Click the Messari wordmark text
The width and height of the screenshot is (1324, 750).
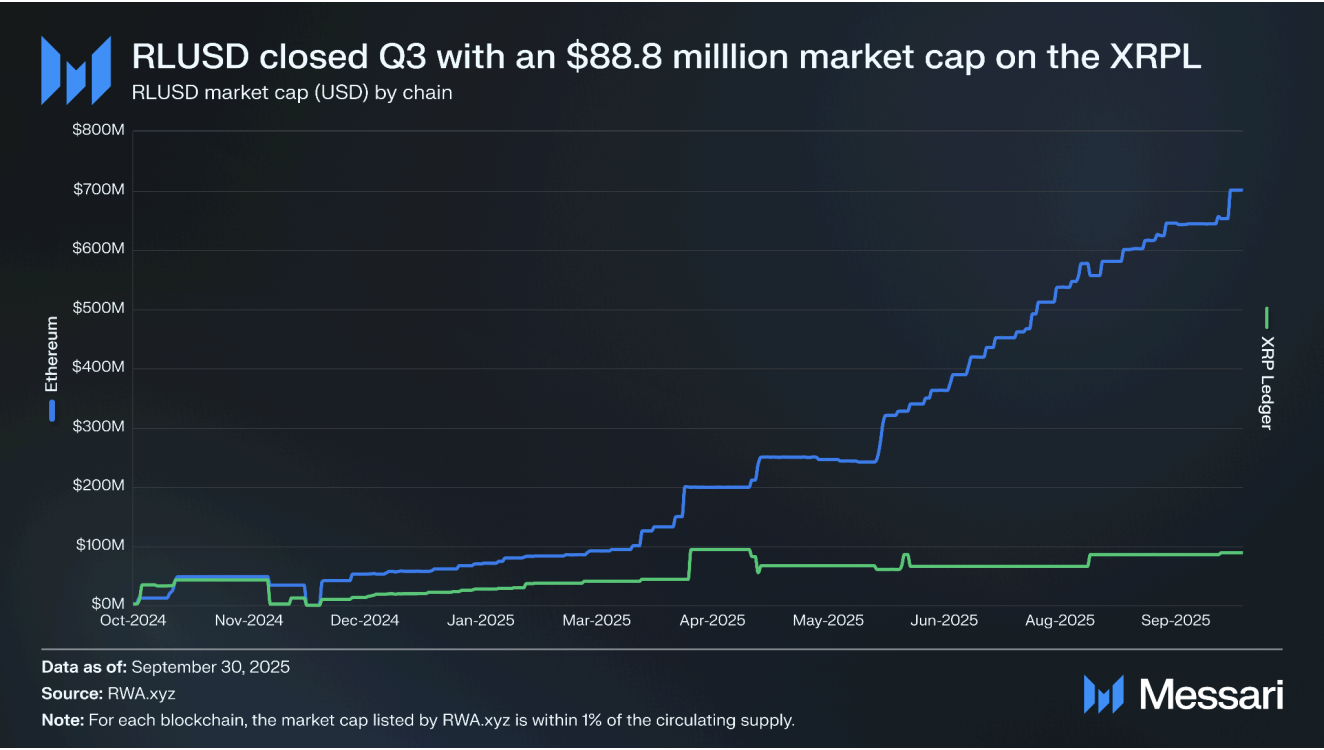[1211, 693]
